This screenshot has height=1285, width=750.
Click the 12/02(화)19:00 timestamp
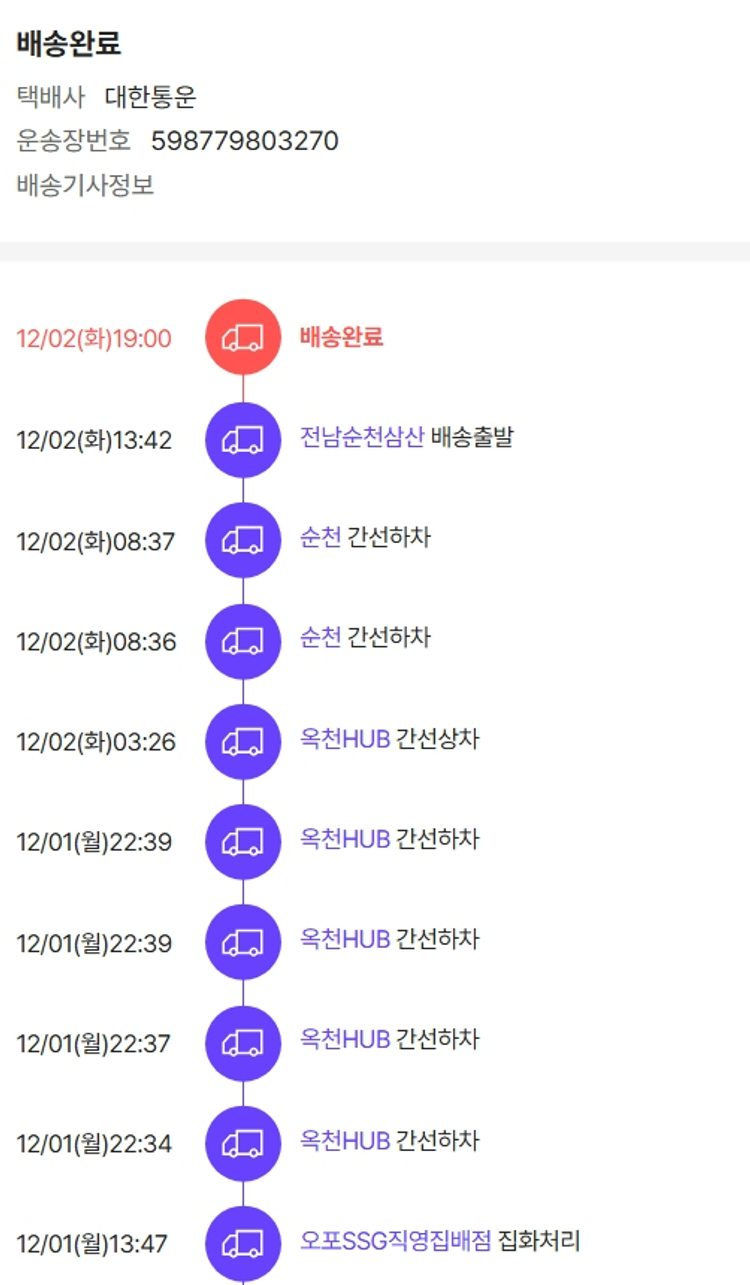tap(94, 339)
